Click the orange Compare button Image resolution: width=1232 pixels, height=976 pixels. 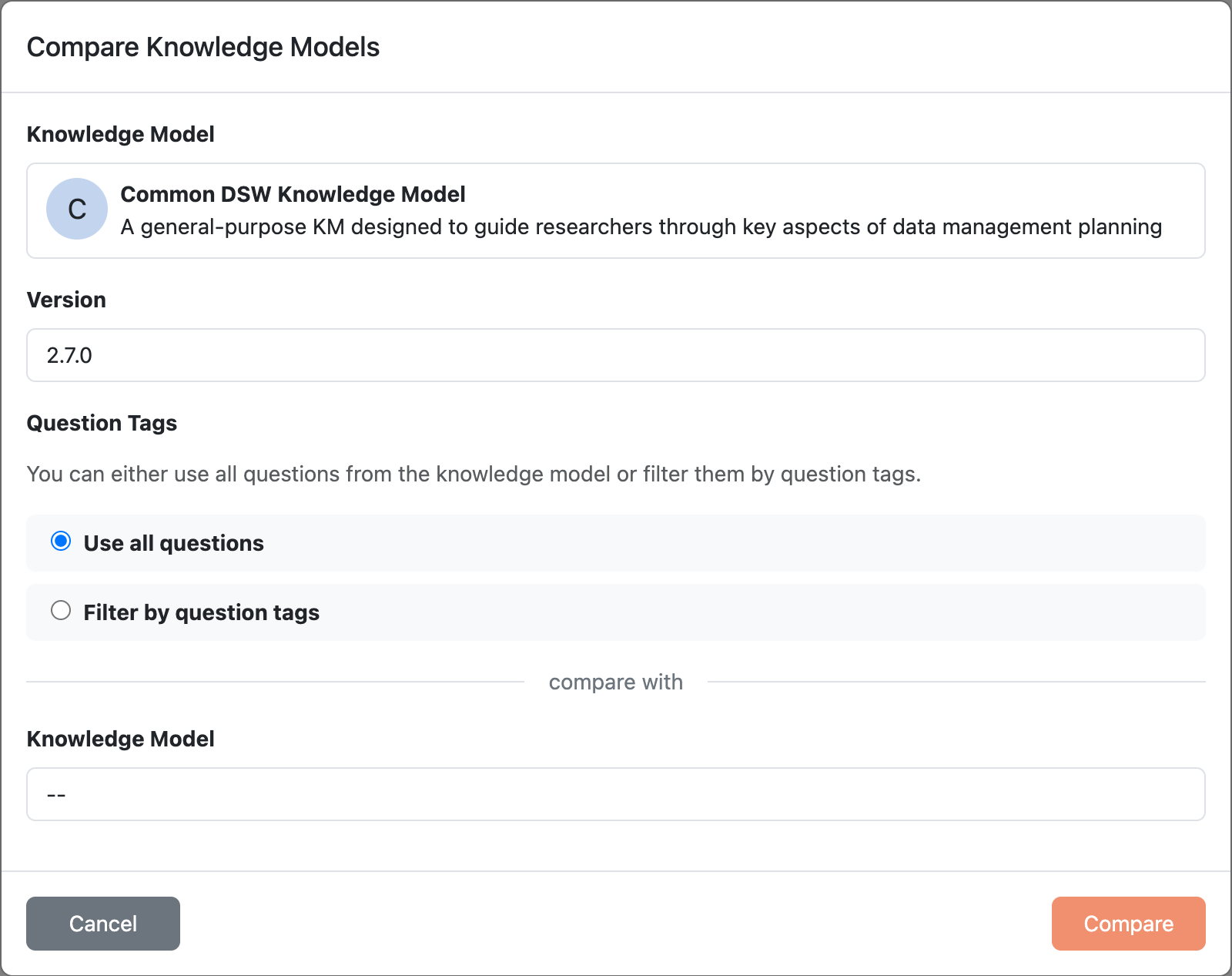(x=1128, y=924)
